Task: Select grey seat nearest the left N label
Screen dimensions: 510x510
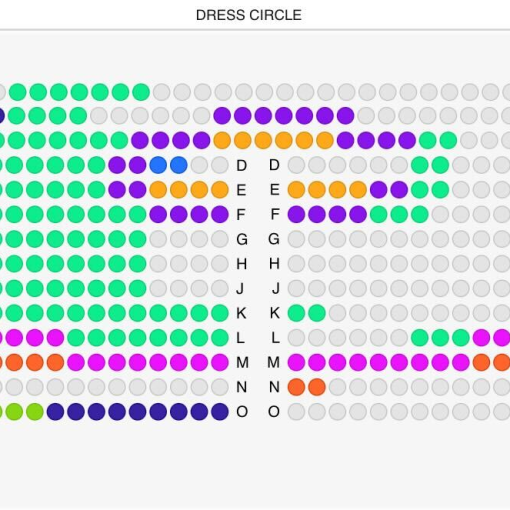Action: (220, 387)
